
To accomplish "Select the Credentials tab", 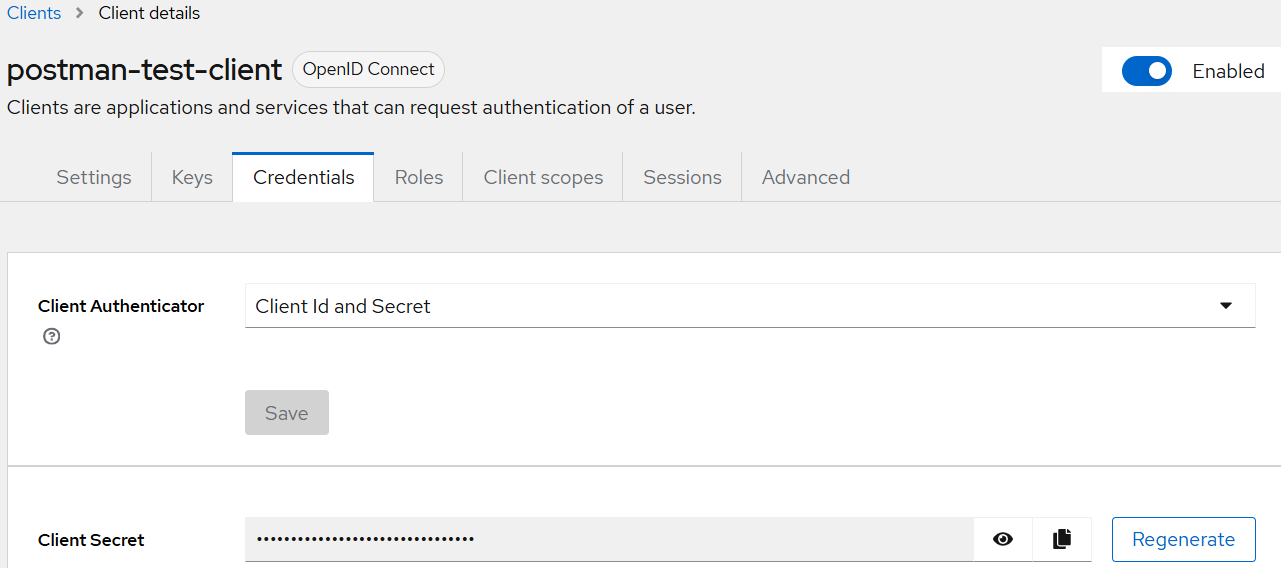I will click(303, 177).
